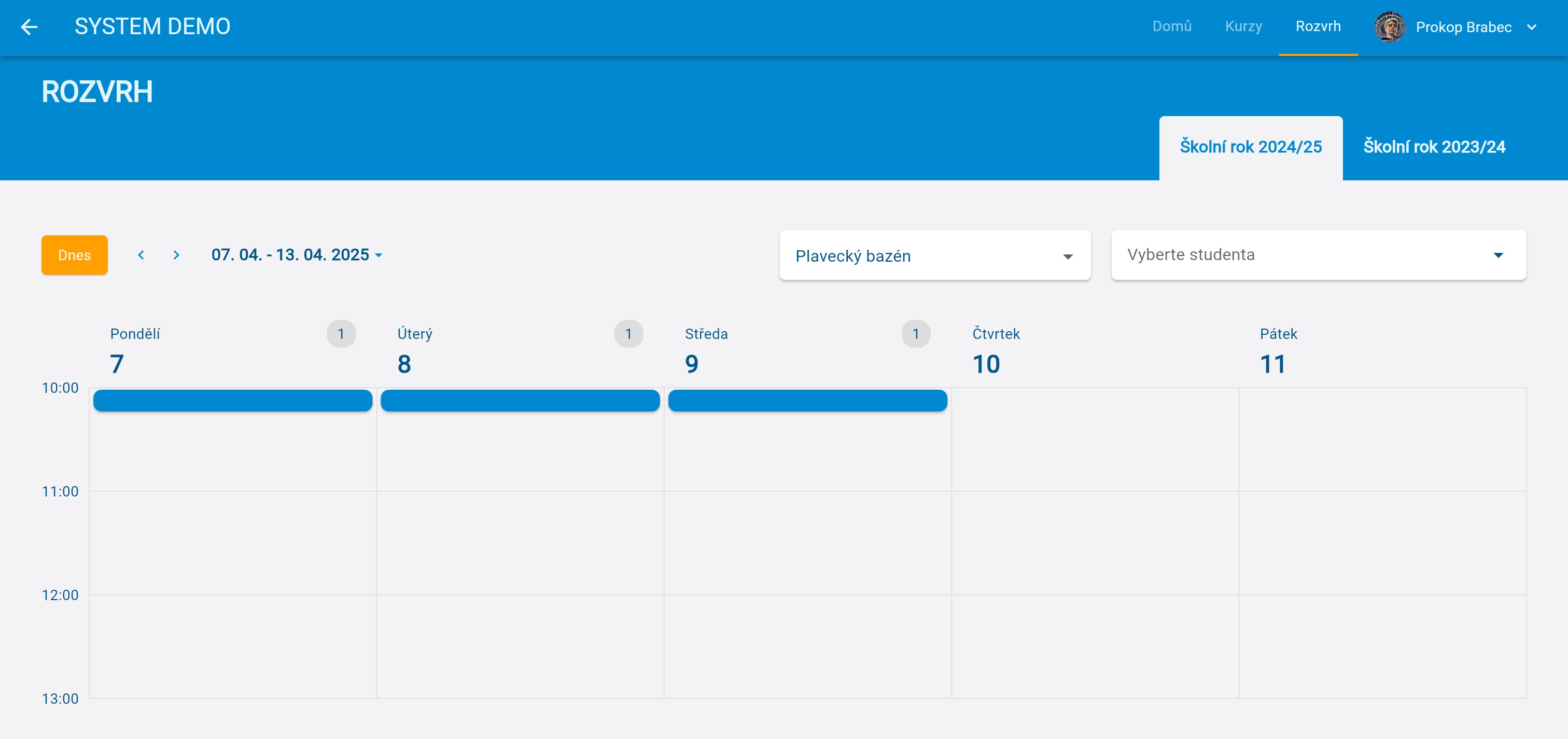Click Prokop Brabec profile avatar
This screenshot has height=739, width=1568.
[1390, 27]
